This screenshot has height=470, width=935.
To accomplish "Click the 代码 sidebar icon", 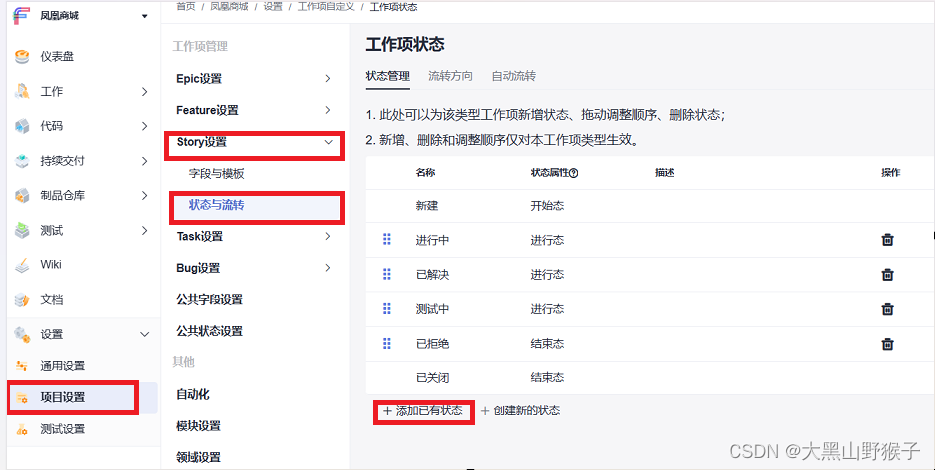I will pos(22,126).
